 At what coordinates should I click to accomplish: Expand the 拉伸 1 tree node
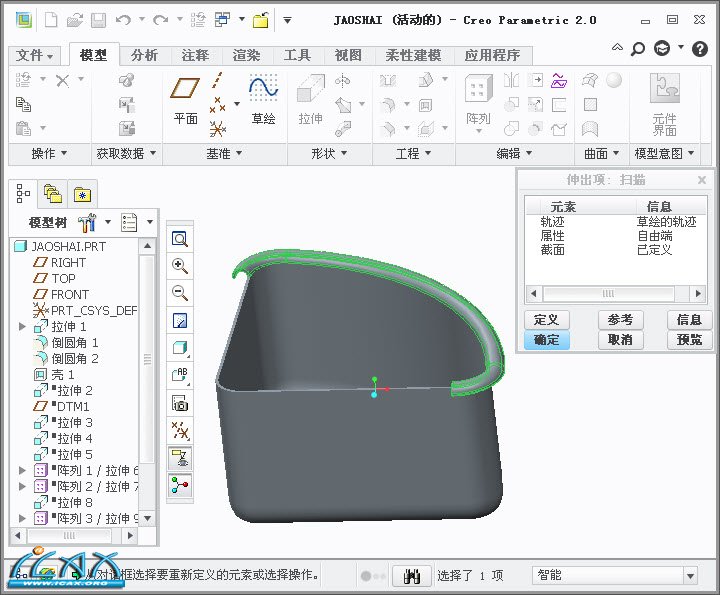[23, 327]
